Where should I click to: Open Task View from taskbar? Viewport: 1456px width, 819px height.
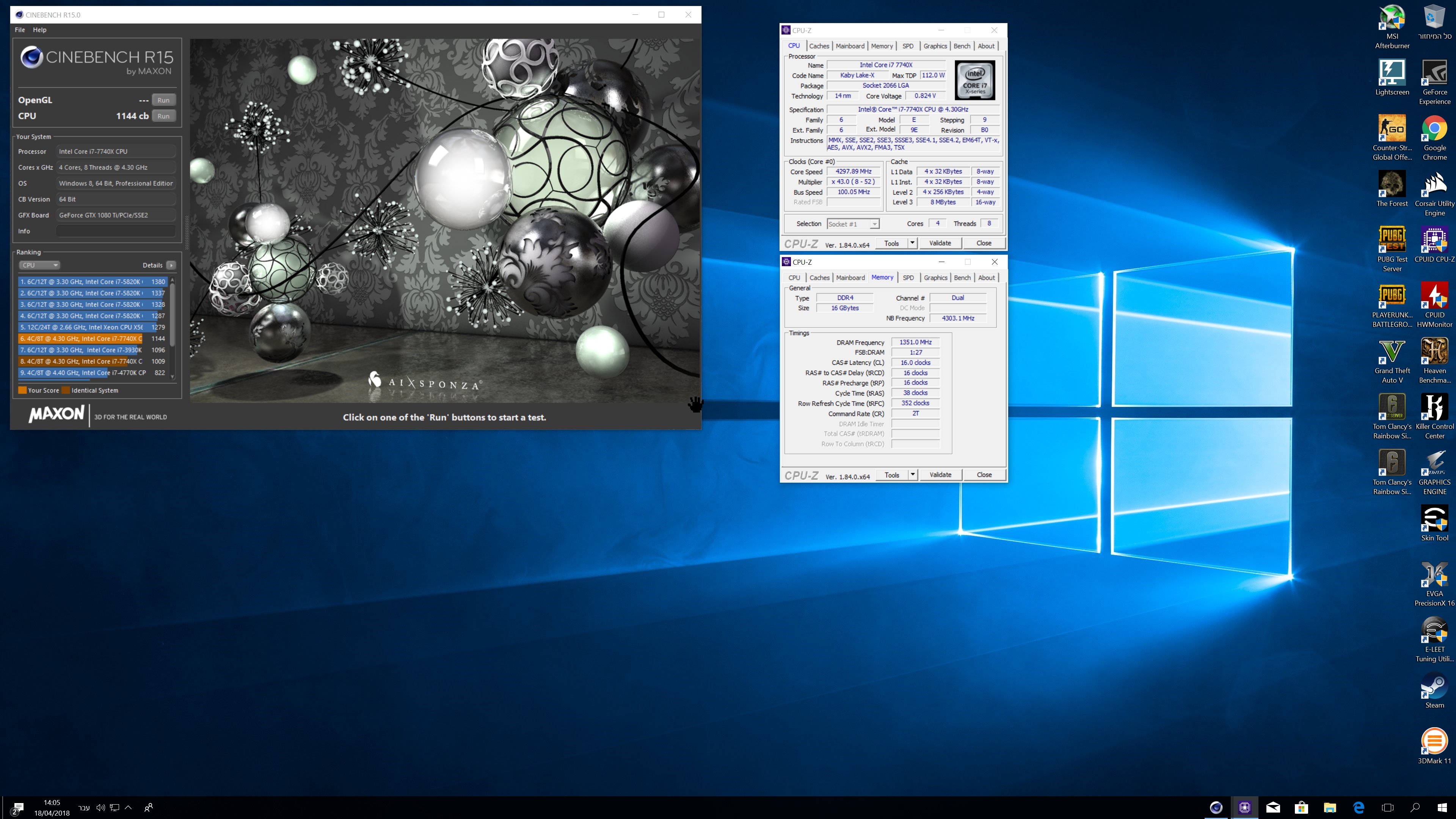pyautogui.click(x=1387, y=807)
